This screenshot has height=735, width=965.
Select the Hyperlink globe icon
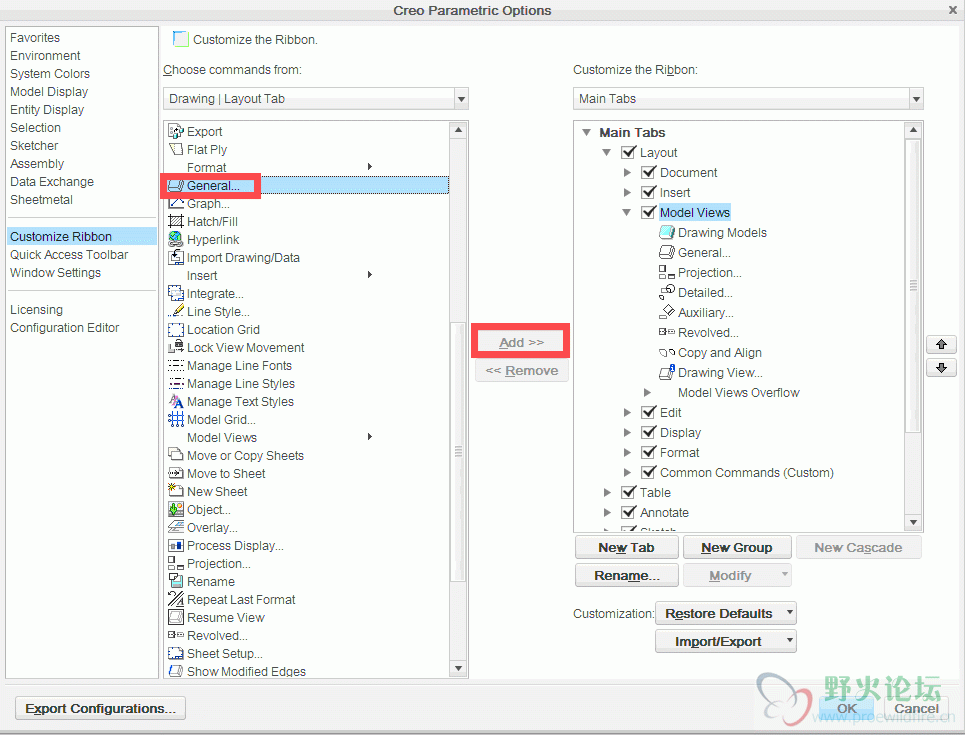coord(176,239)
